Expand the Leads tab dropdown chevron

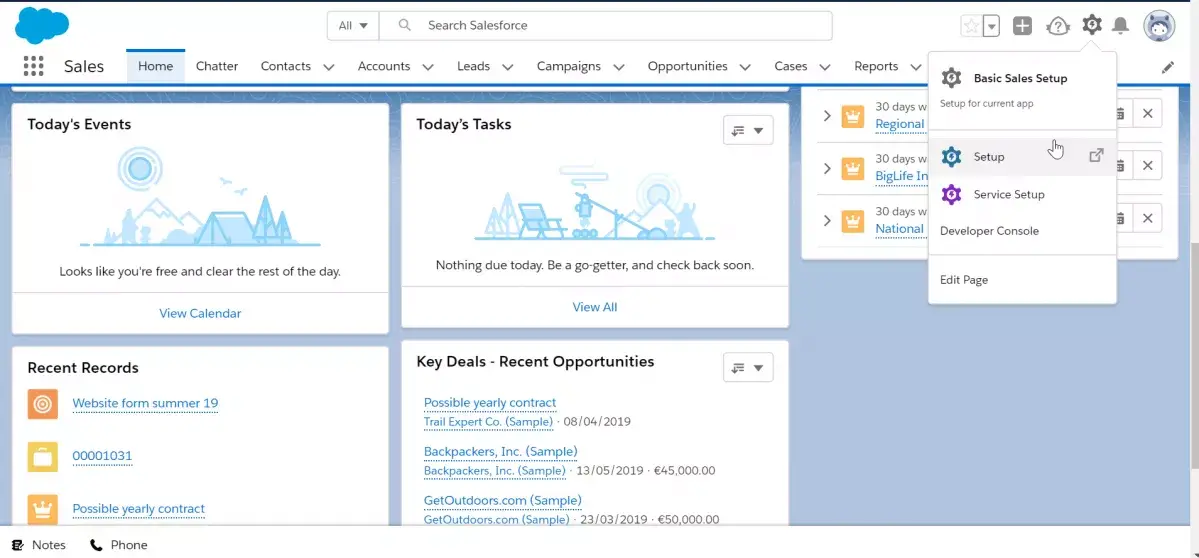(x=508, y=67)
